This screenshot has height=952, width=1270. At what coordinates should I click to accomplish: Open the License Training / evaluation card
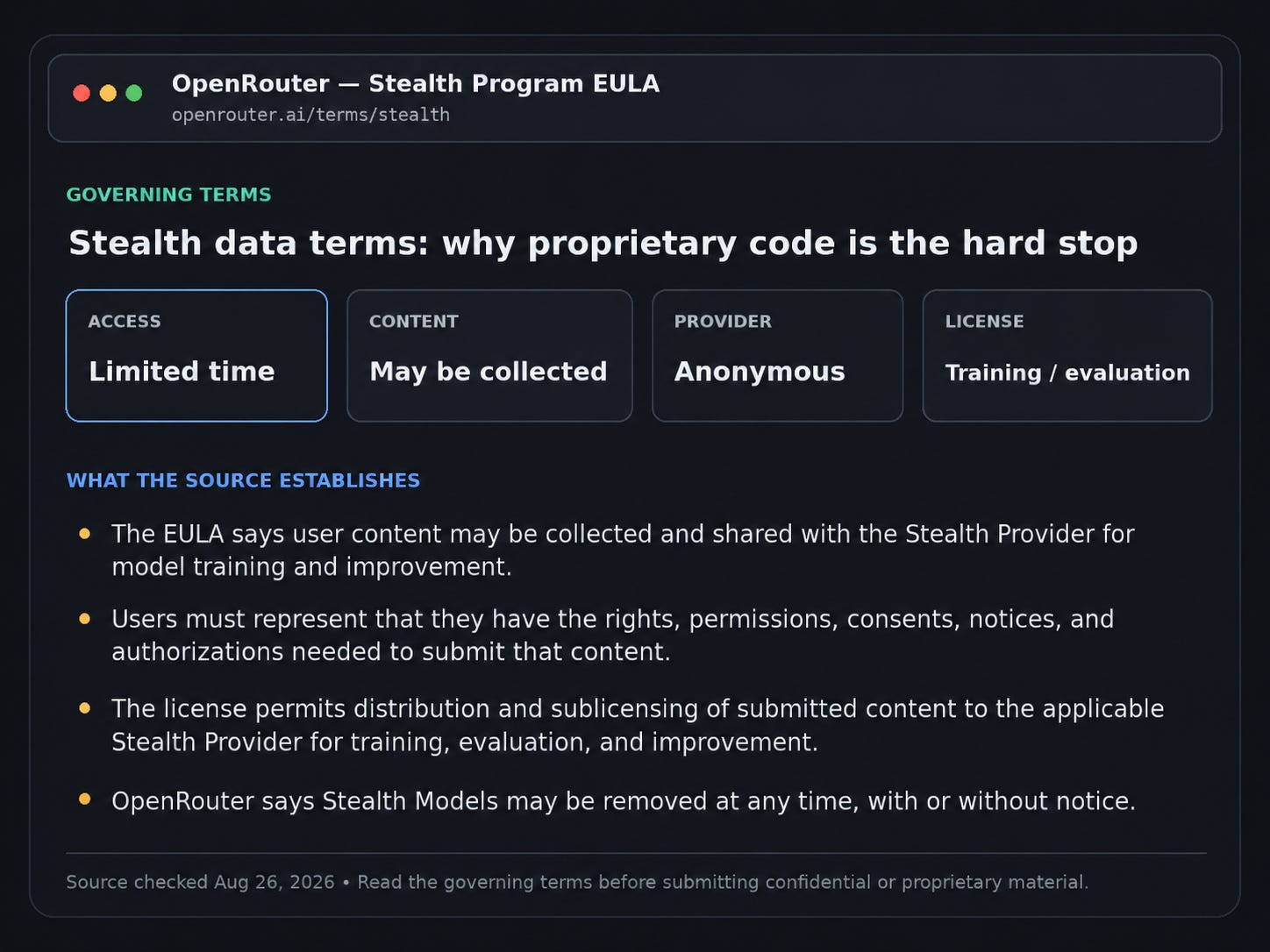pyautogui.click(x=1067, y=356)
